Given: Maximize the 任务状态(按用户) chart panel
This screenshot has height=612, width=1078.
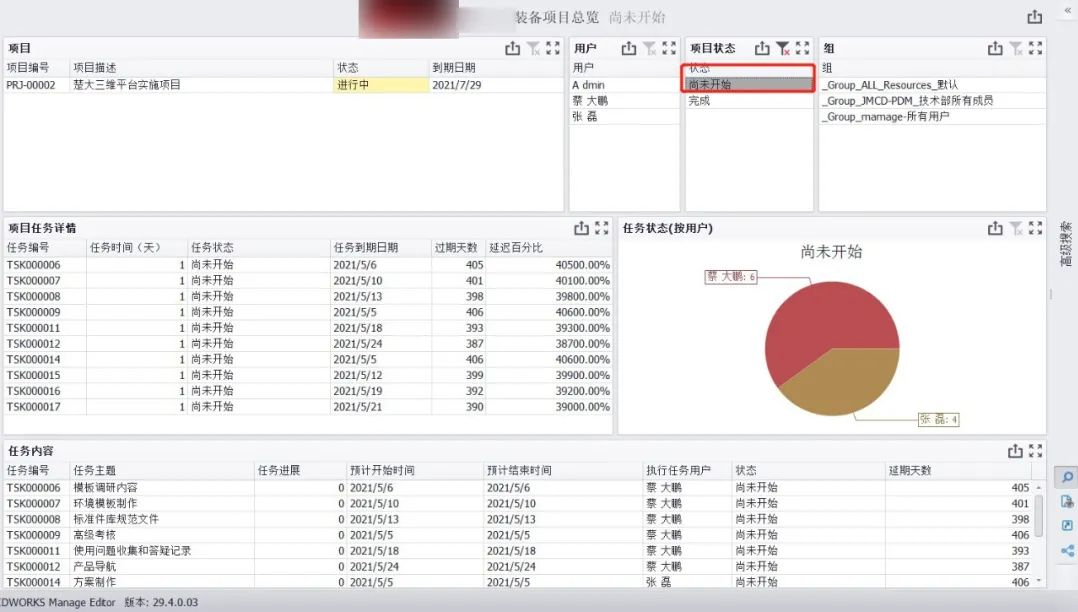Looking at the screenshot, I should coord(1035,228).
